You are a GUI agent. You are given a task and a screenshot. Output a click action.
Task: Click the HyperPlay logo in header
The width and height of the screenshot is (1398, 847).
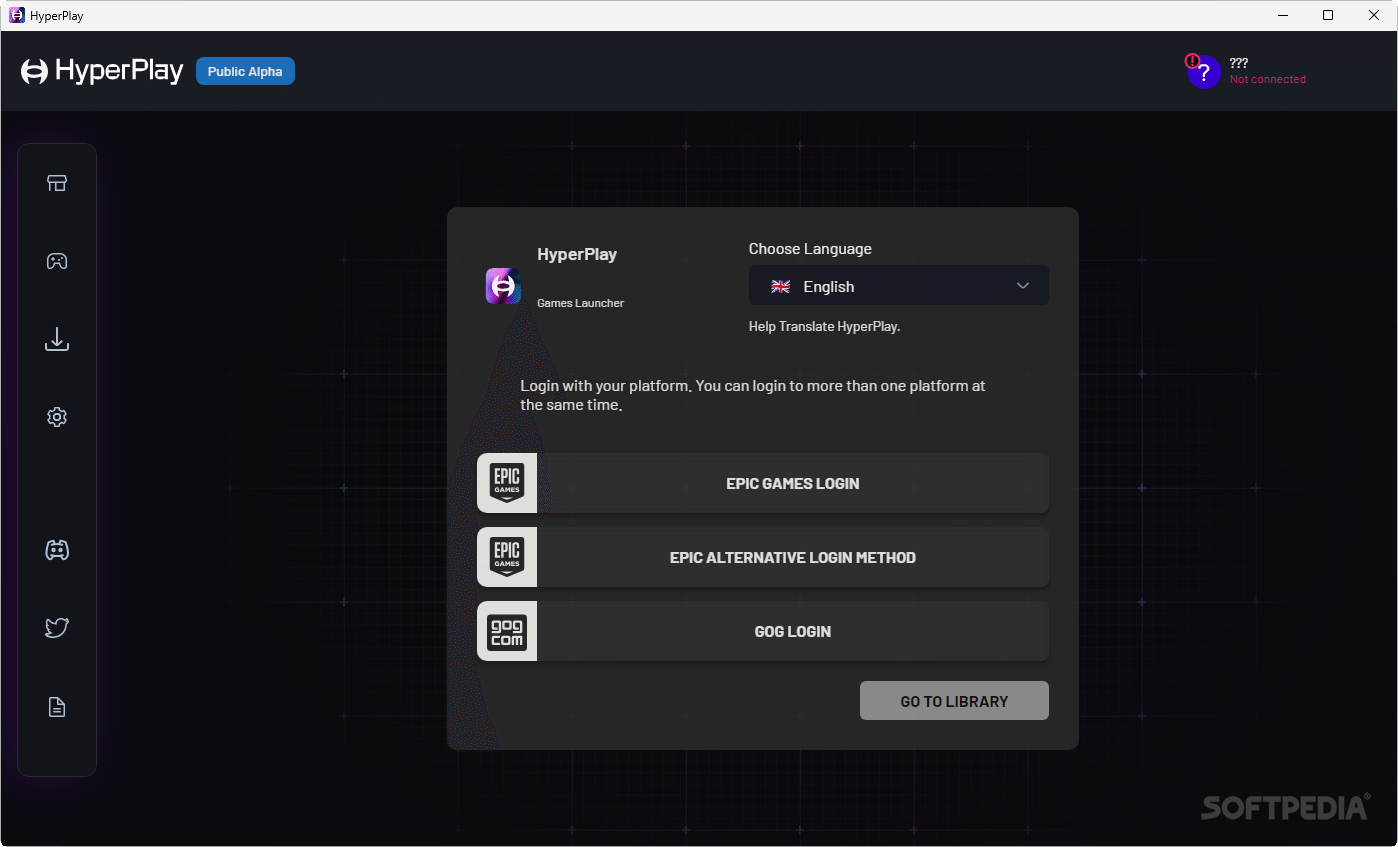click(x=102, y=71)
